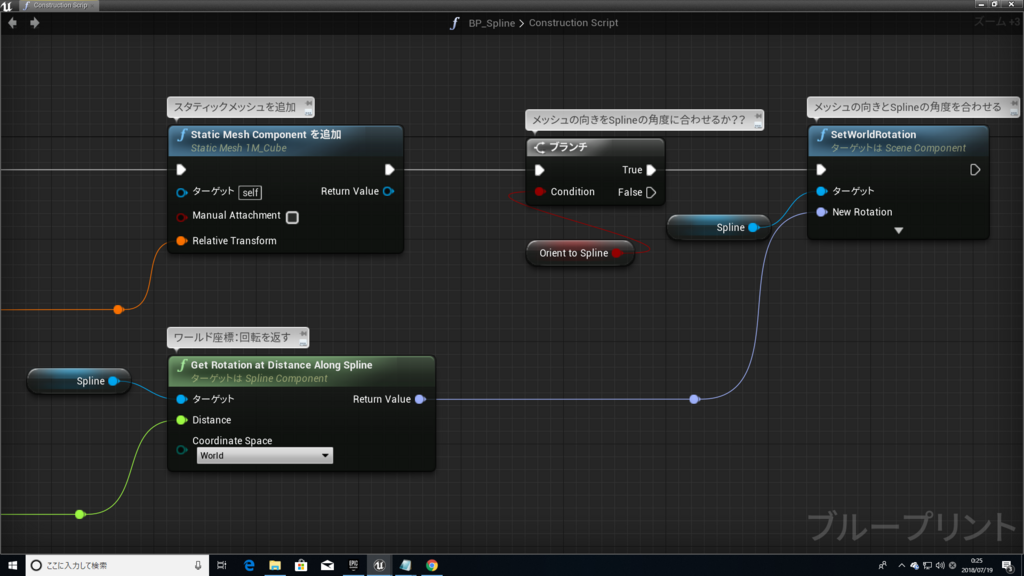Click the Static Mesh Component input exec pin
The height and width of the screenshot is (576, 1024).
pos(181,170)
